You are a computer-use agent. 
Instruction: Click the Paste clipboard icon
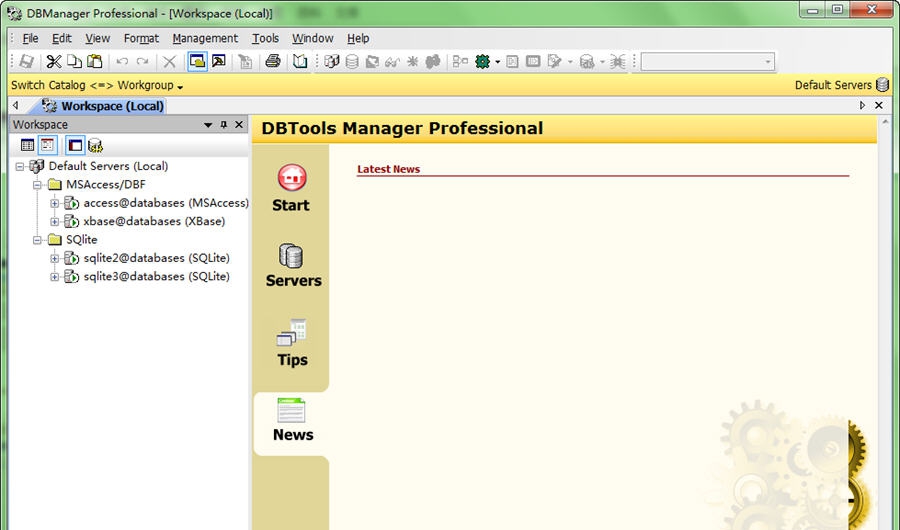coord(94,62)
